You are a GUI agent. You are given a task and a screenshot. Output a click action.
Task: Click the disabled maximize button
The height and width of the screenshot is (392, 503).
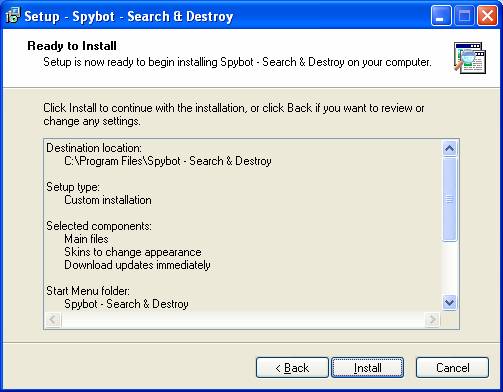(465, 16)
